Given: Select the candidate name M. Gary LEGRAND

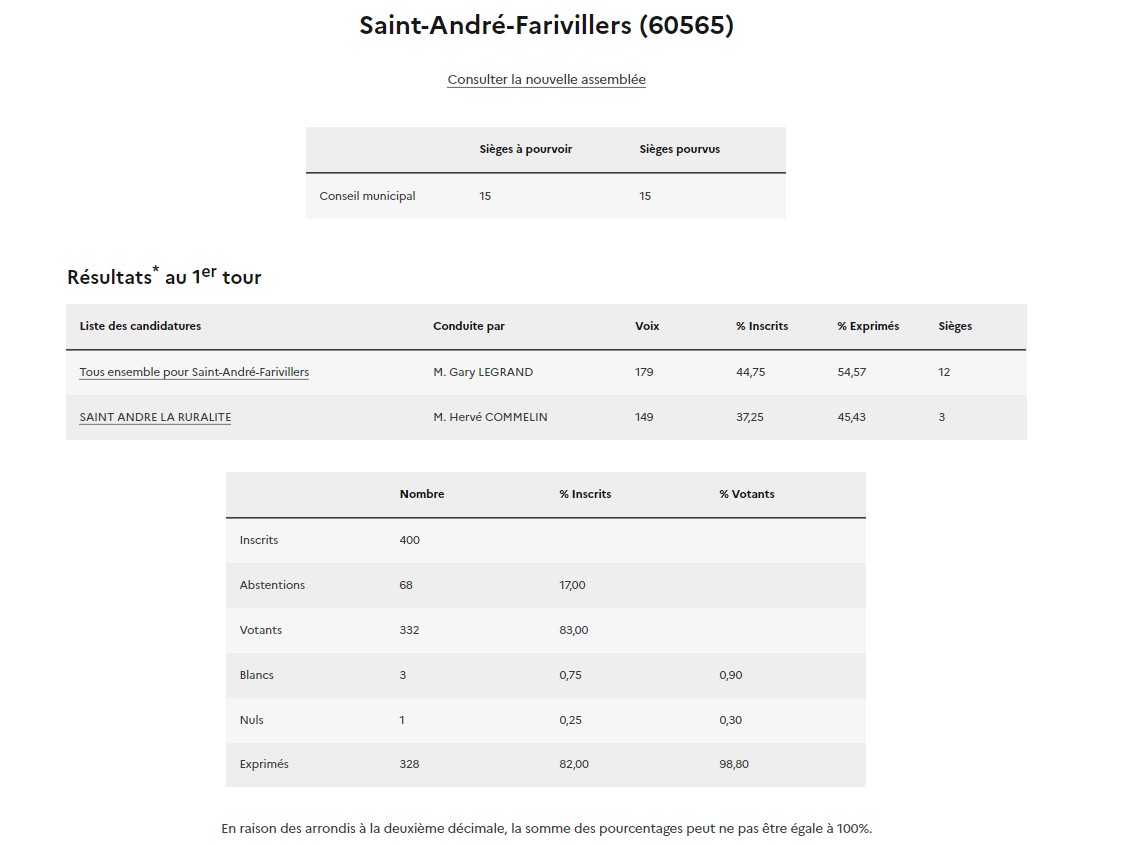Looking at the screenshot, I should click(x=483, y=372).
